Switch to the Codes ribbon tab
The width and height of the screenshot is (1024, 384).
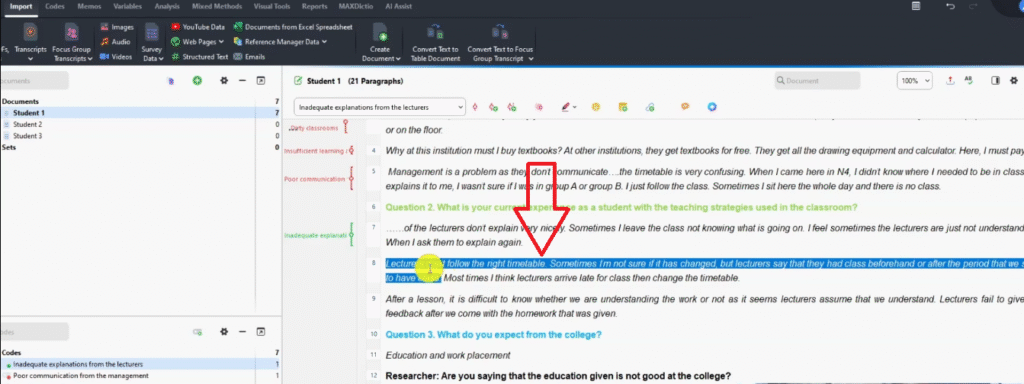pos(55,7)
